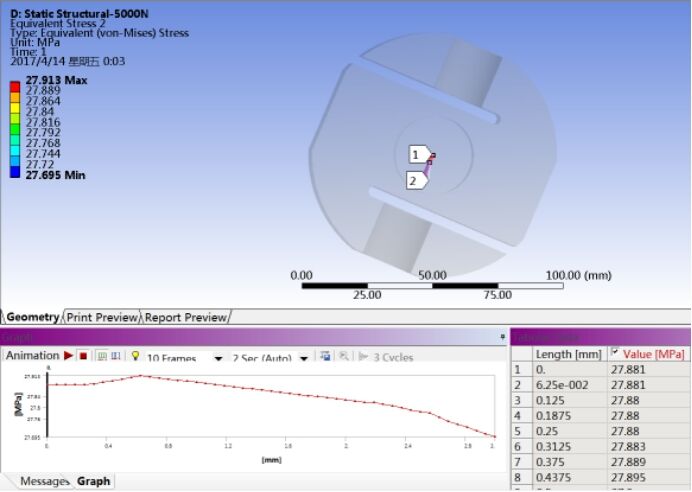The height and width of the screenshot is (492, 692).
Task: Click the lightbulb icon in the Animation toolbar
Action: pyautogui.click(x=135, y=356)
